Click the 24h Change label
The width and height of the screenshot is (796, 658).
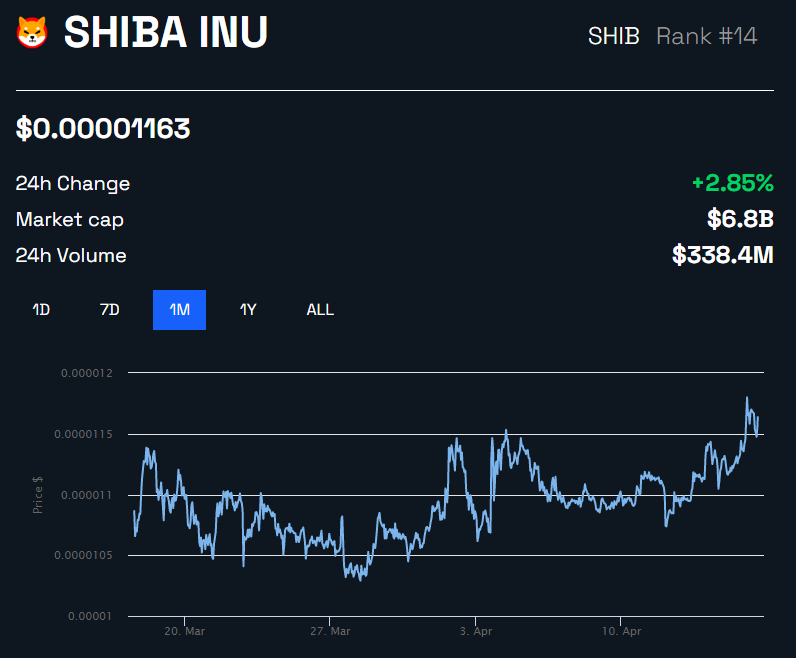click(73, 184)
